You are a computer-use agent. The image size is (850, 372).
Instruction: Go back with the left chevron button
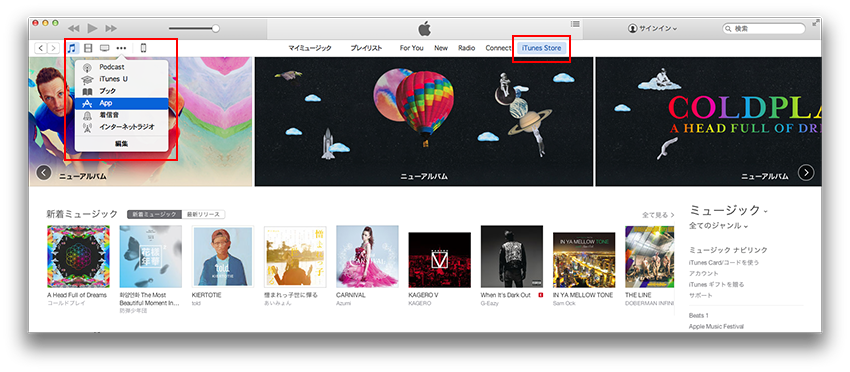[x=41, y=48]
